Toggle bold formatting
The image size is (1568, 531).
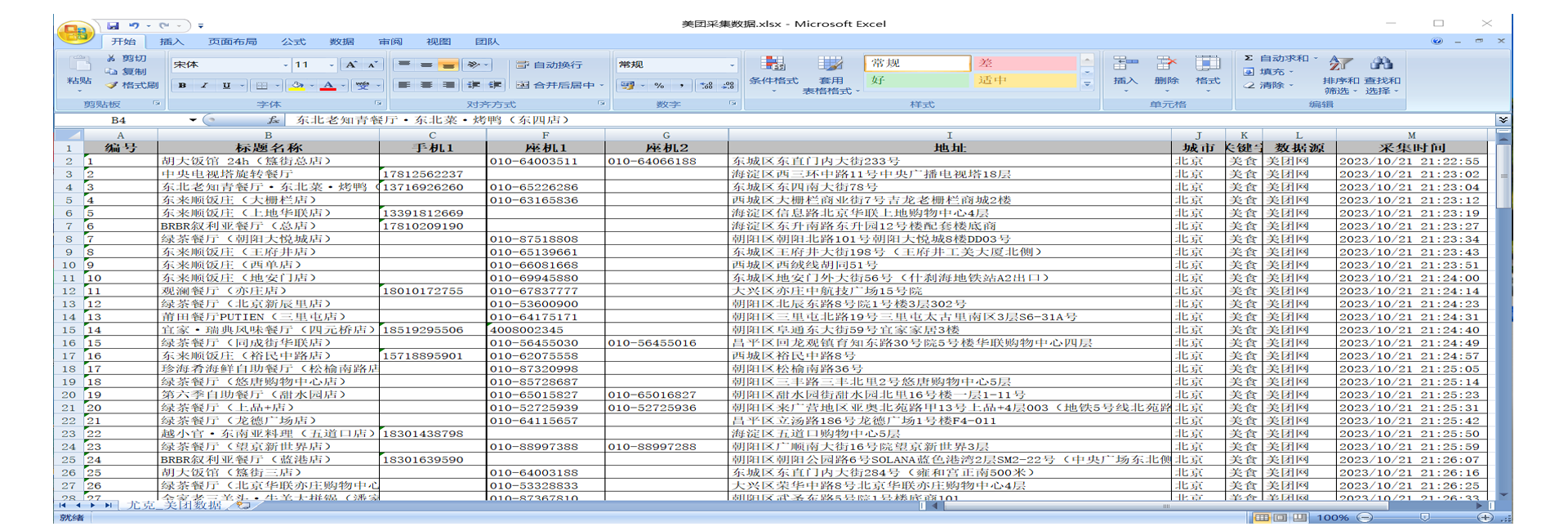point(182,85)
